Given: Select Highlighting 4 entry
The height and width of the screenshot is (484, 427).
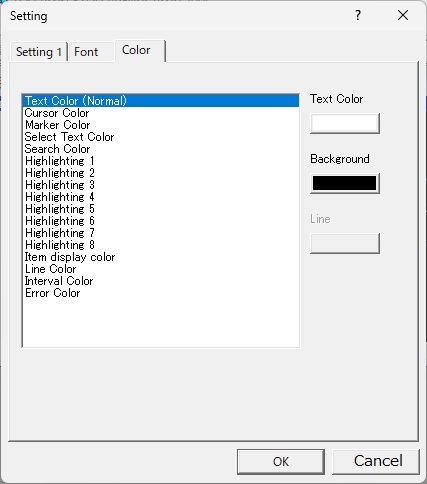Looking at the screenshot, I should [x=160, y=197].
